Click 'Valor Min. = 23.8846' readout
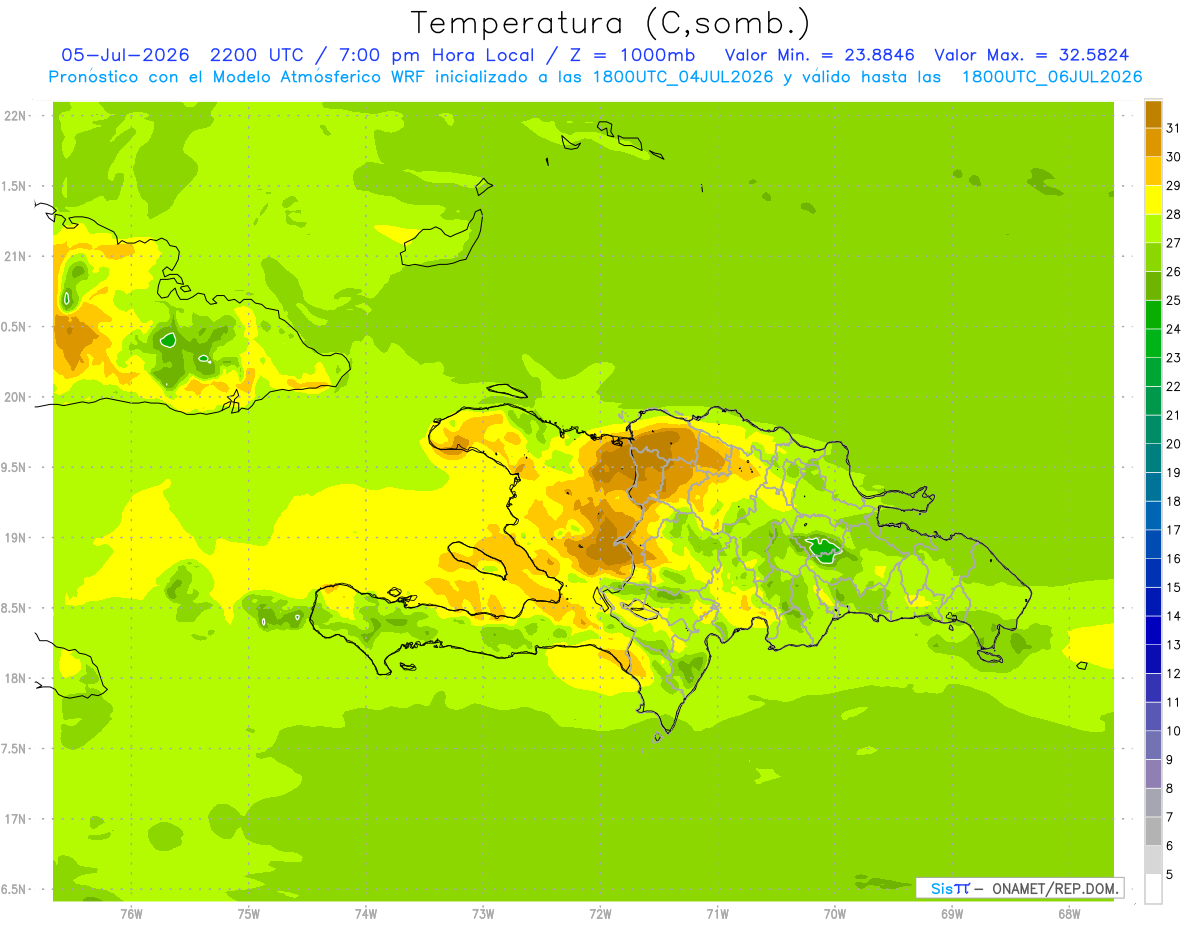1200x927 pixels. point(818,55)
